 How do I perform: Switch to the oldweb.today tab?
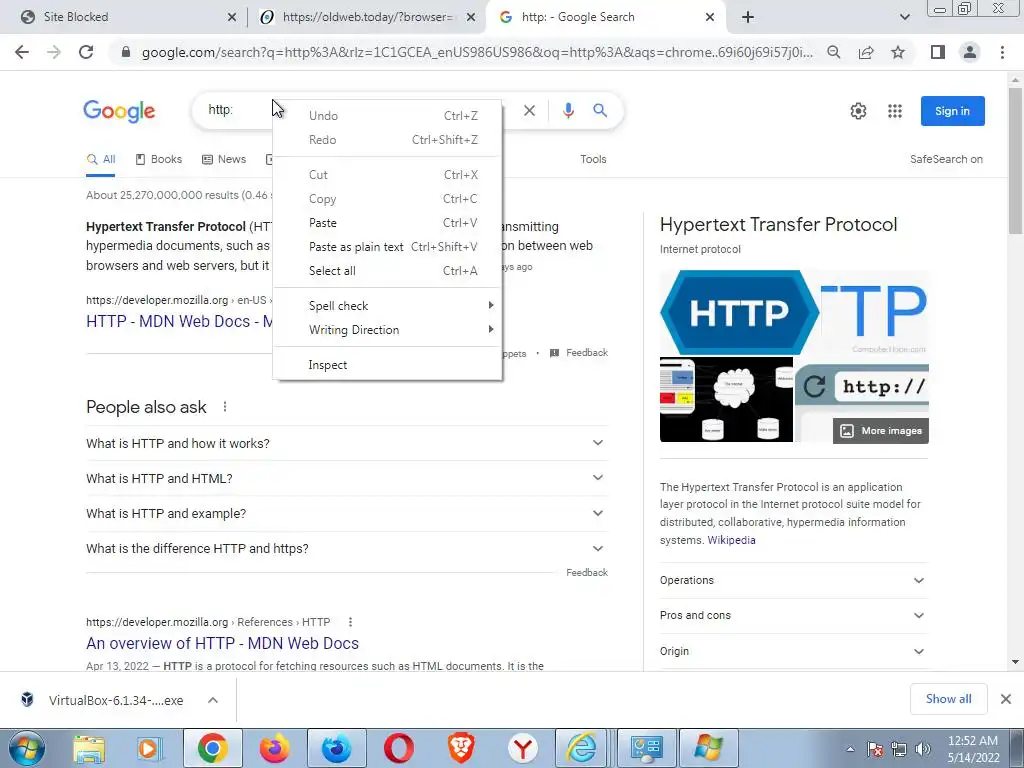[366, 17]
